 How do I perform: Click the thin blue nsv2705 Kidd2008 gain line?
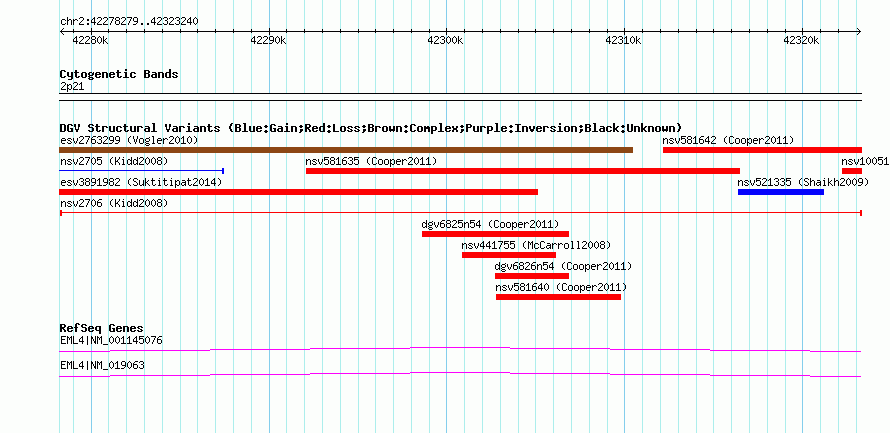(142, 171)
